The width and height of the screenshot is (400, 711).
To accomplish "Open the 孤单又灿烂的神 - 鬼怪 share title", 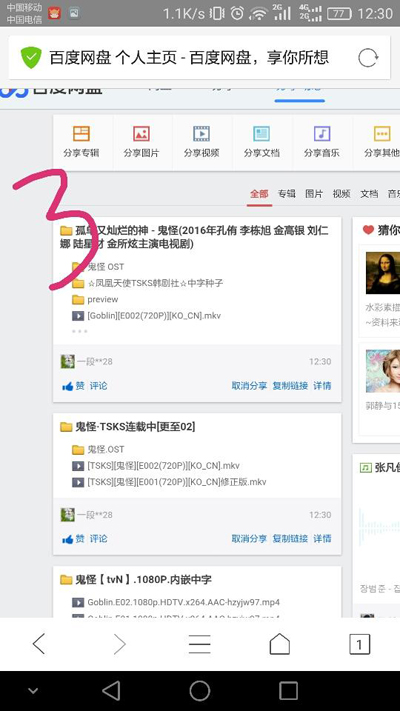I will click(194, 237).
